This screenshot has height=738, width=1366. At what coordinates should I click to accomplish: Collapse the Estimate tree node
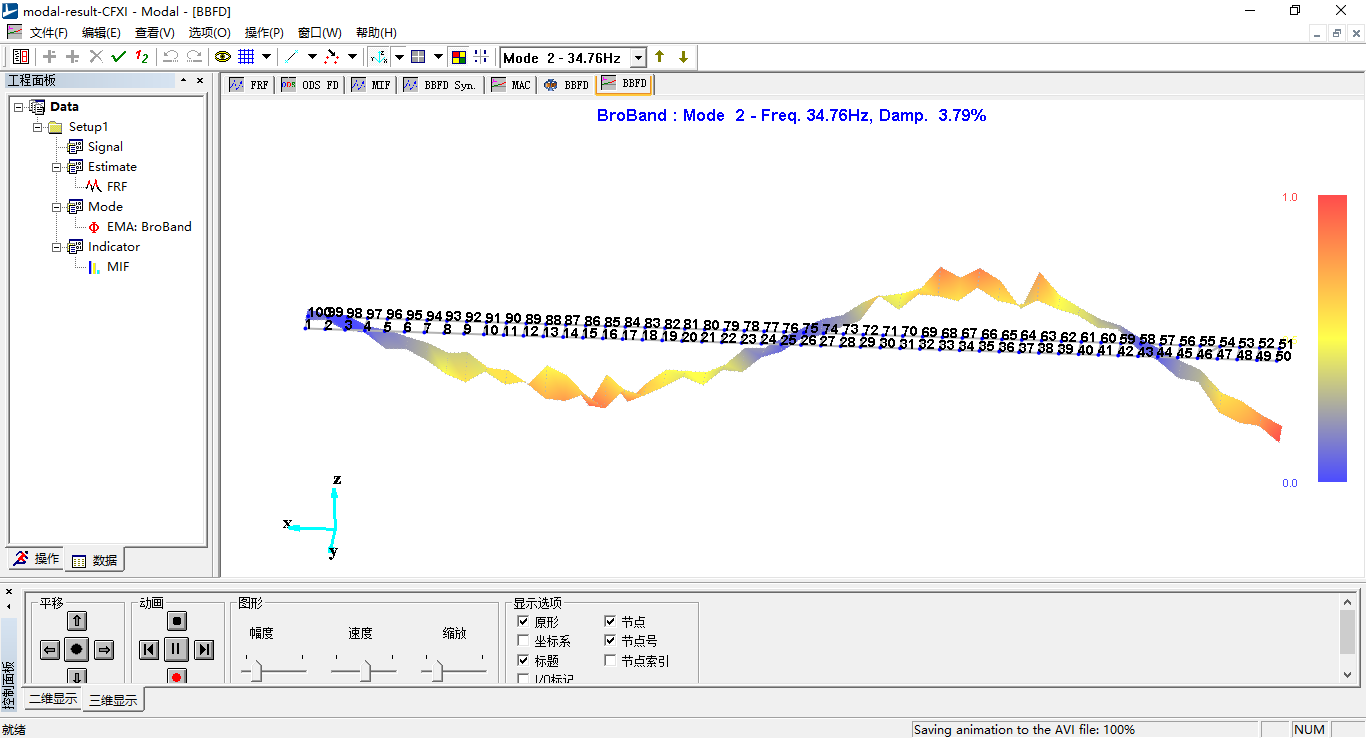[57, 167]
